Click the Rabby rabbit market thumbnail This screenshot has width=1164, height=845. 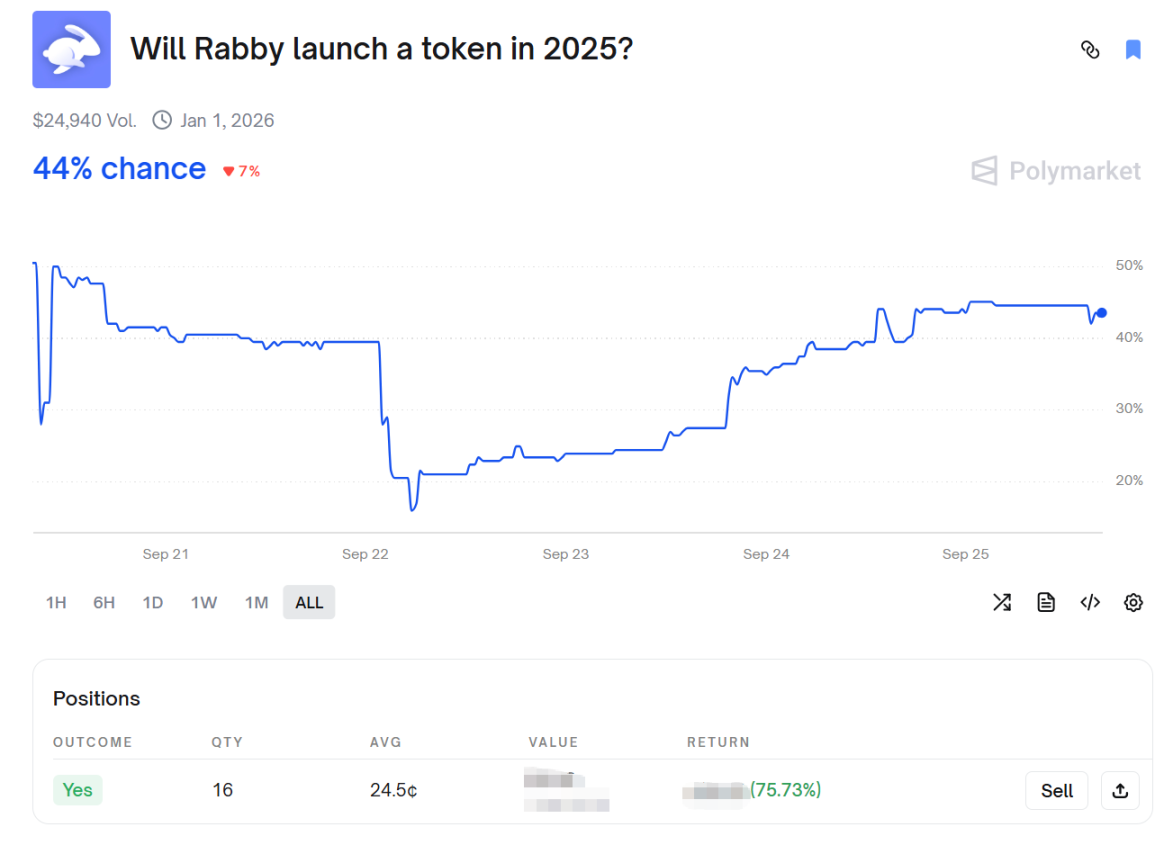pyautogui.click(x=71, y=49)
